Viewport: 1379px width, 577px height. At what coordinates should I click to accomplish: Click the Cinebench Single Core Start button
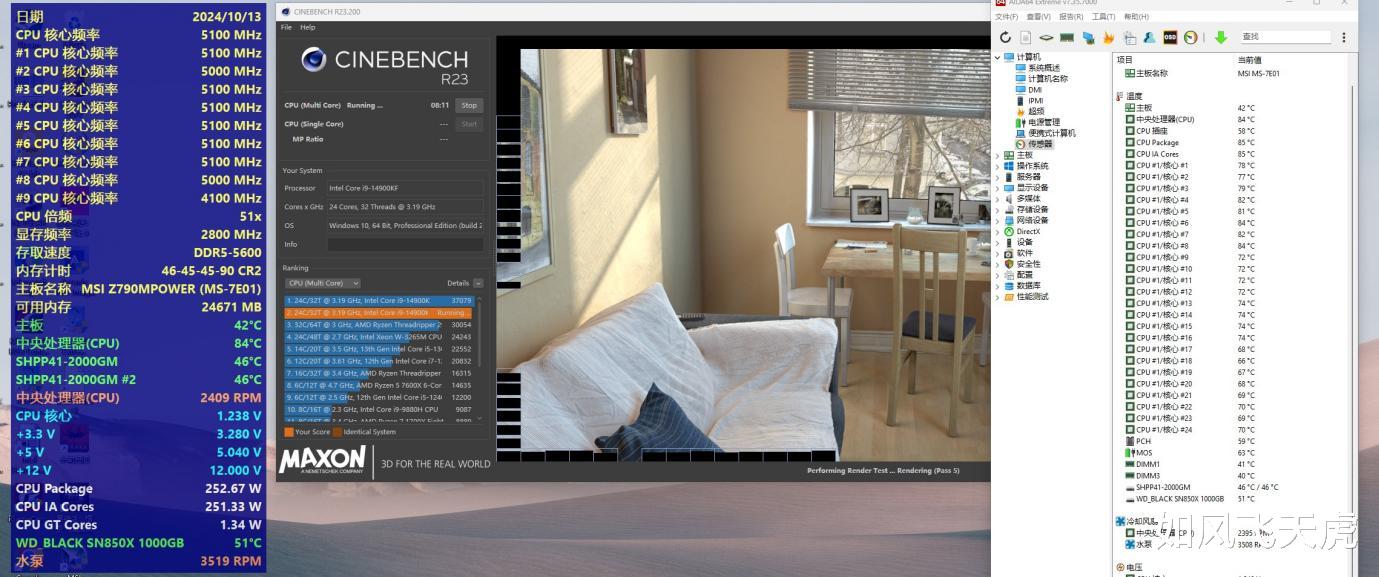(469, 124)
